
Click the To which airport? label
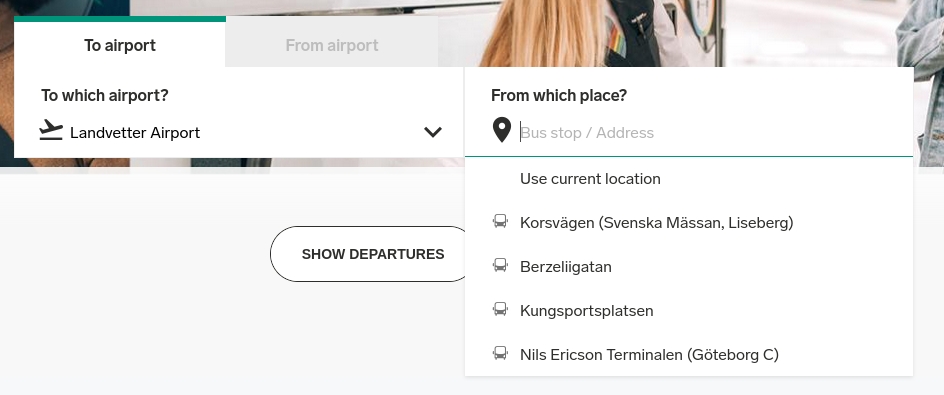pos(105,95)
